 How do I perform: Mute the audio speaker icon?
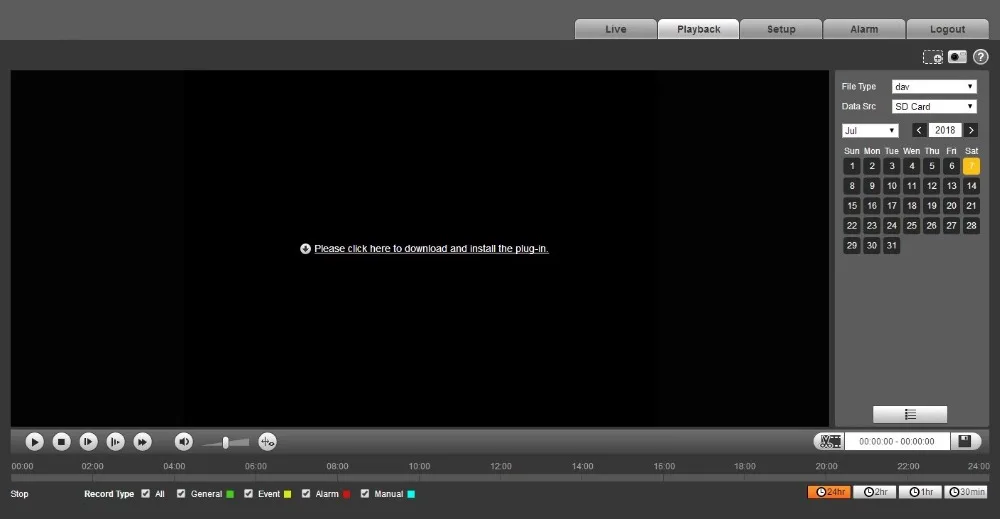click(184, 441)
